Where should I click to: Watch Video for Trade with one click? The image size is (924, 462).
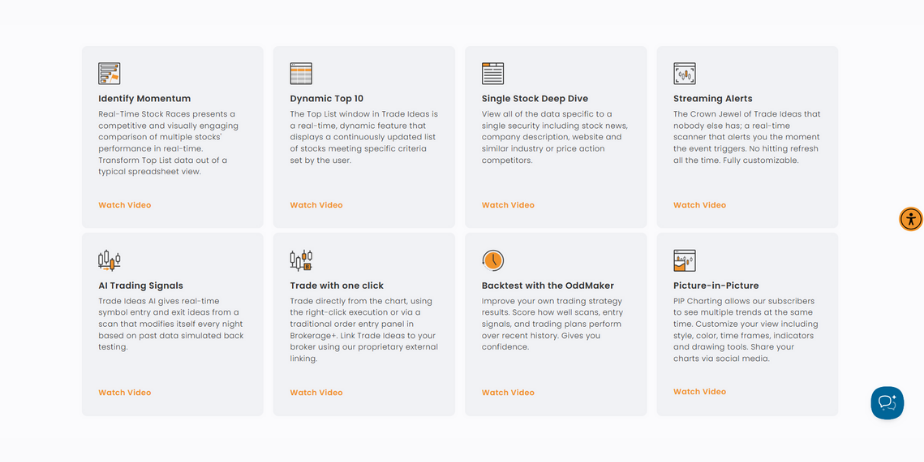[x=316, y=393]
